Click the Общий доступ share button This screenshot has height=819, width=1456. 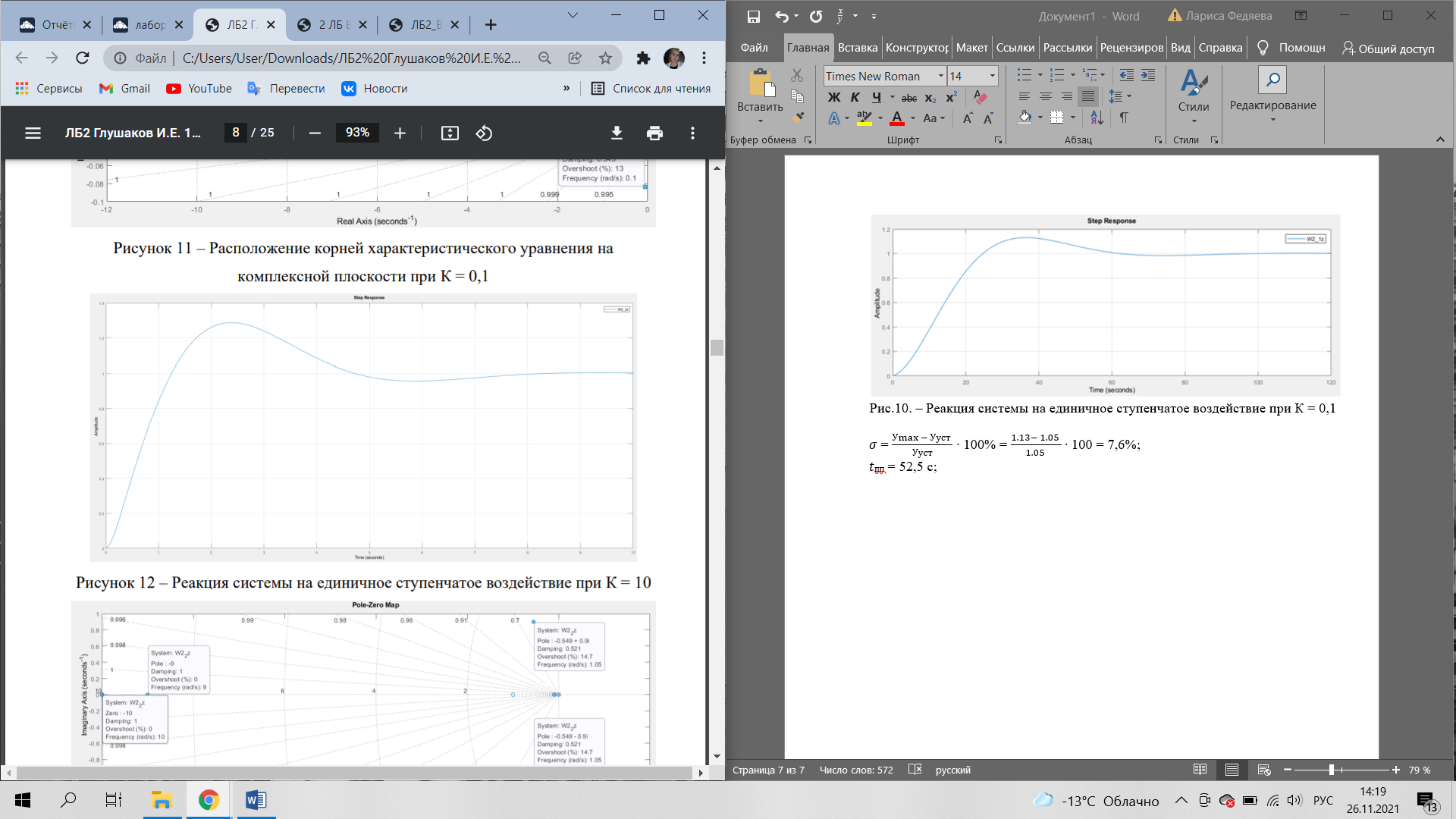click(x=1389, y=49)
